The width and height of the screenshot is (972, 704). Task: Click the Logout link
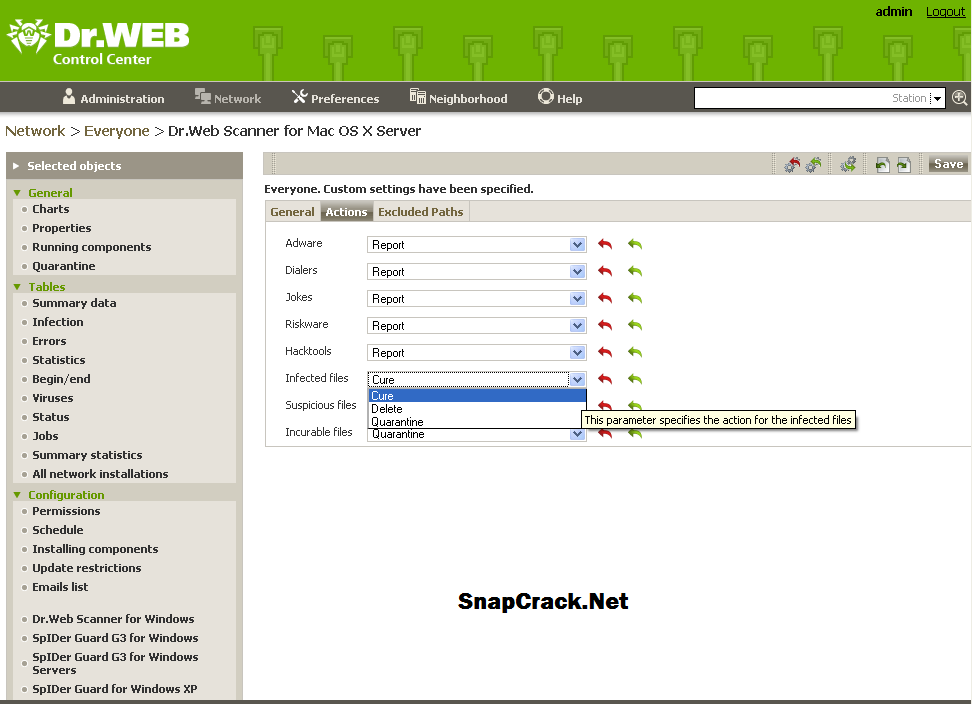point(945,12)
